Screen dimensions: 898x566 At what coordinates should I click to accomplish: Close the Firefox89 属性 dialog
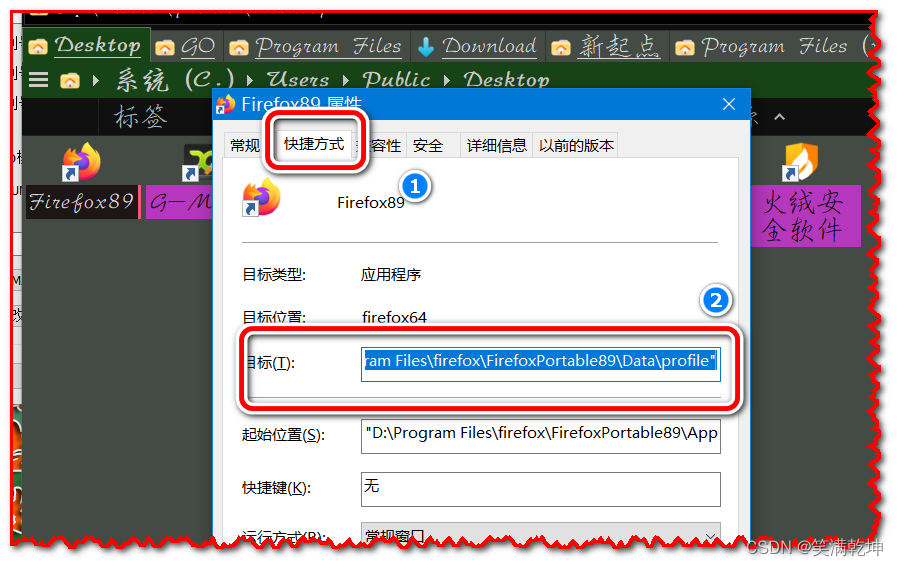coord(728,104)
